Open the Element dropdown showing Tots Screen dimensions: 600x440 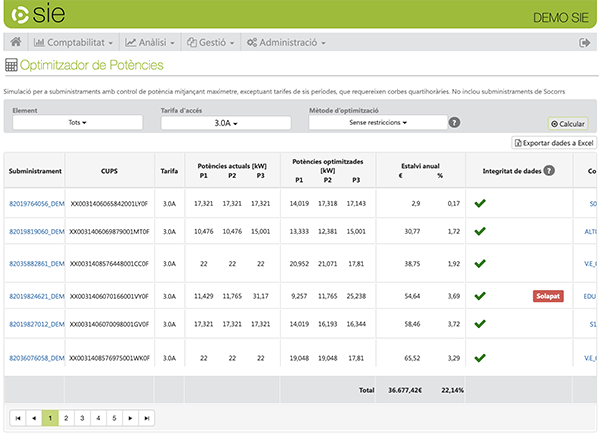tap(78, 122)
